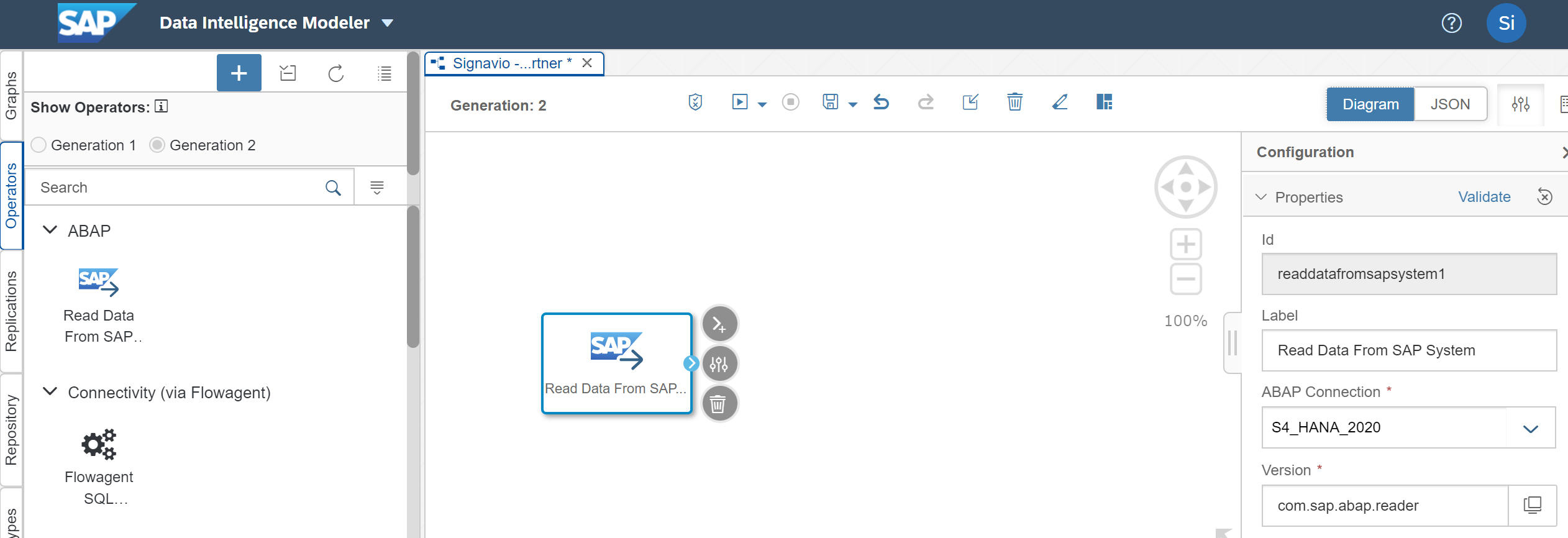Image resolution: width=1568 pixels, height=538 pixels.
Task: Click the blue plus add button
Action: pyautogui.click(x=239, y=73)
